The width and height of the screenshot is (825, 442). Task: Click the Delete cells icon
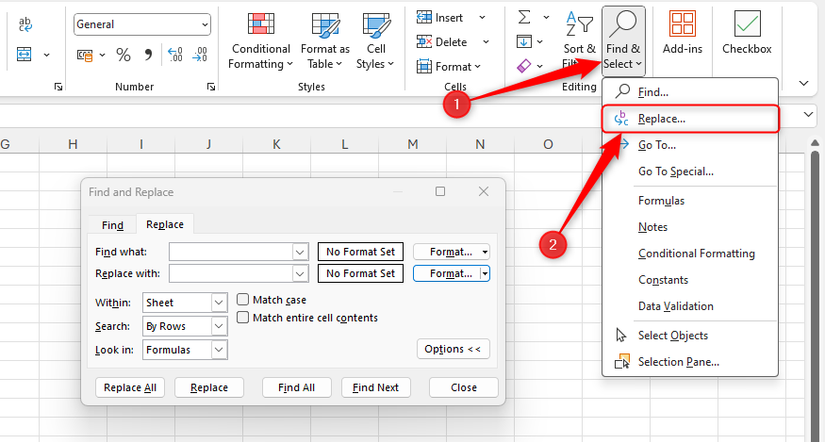pyautogui.click(x=424, y=42)
